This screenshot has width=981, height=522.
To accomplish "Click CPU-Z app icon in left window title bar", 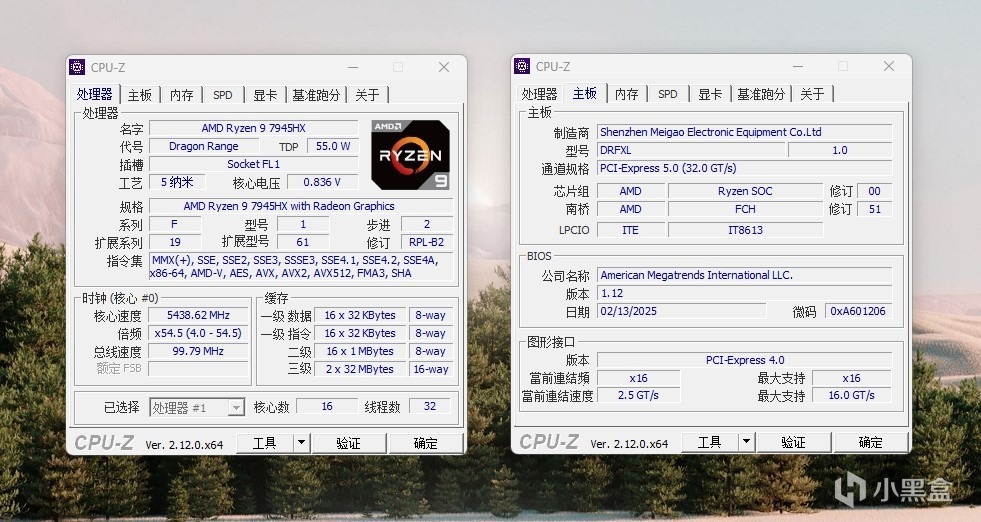I will click(77, 67).
